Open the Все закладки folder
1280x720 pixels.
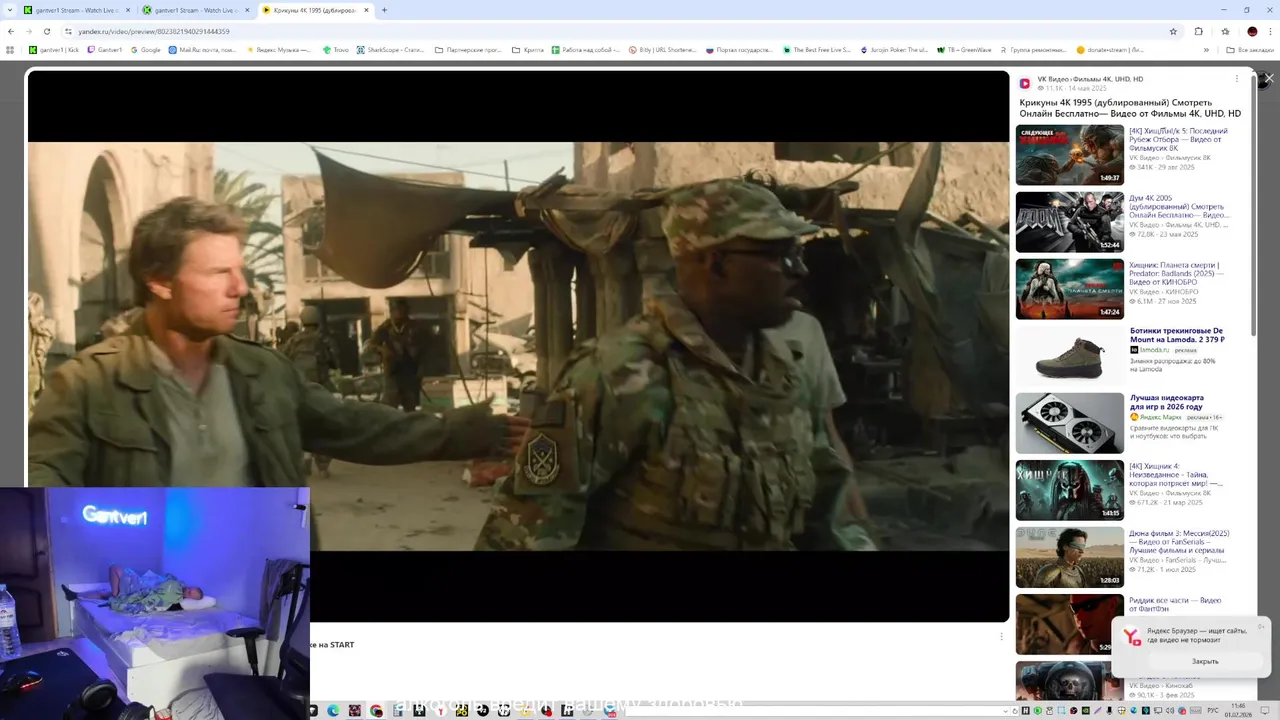click(x=1251, y=49)
